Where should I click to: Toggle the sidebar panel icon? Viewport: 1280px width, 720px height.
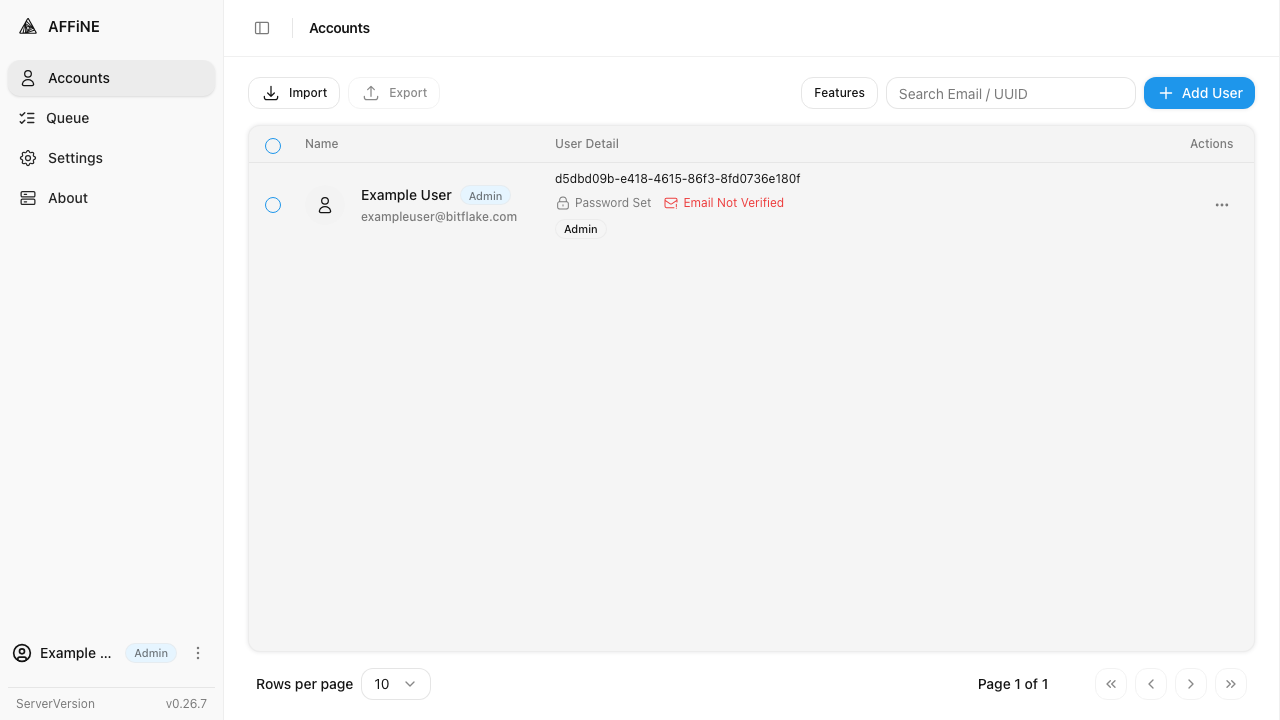262,28
